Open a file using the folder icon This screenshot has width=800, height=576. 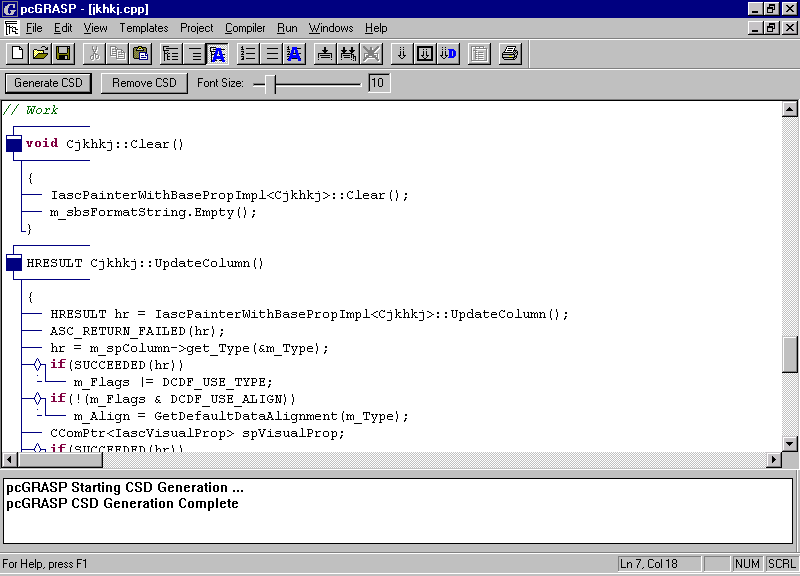tap(40, 54)
